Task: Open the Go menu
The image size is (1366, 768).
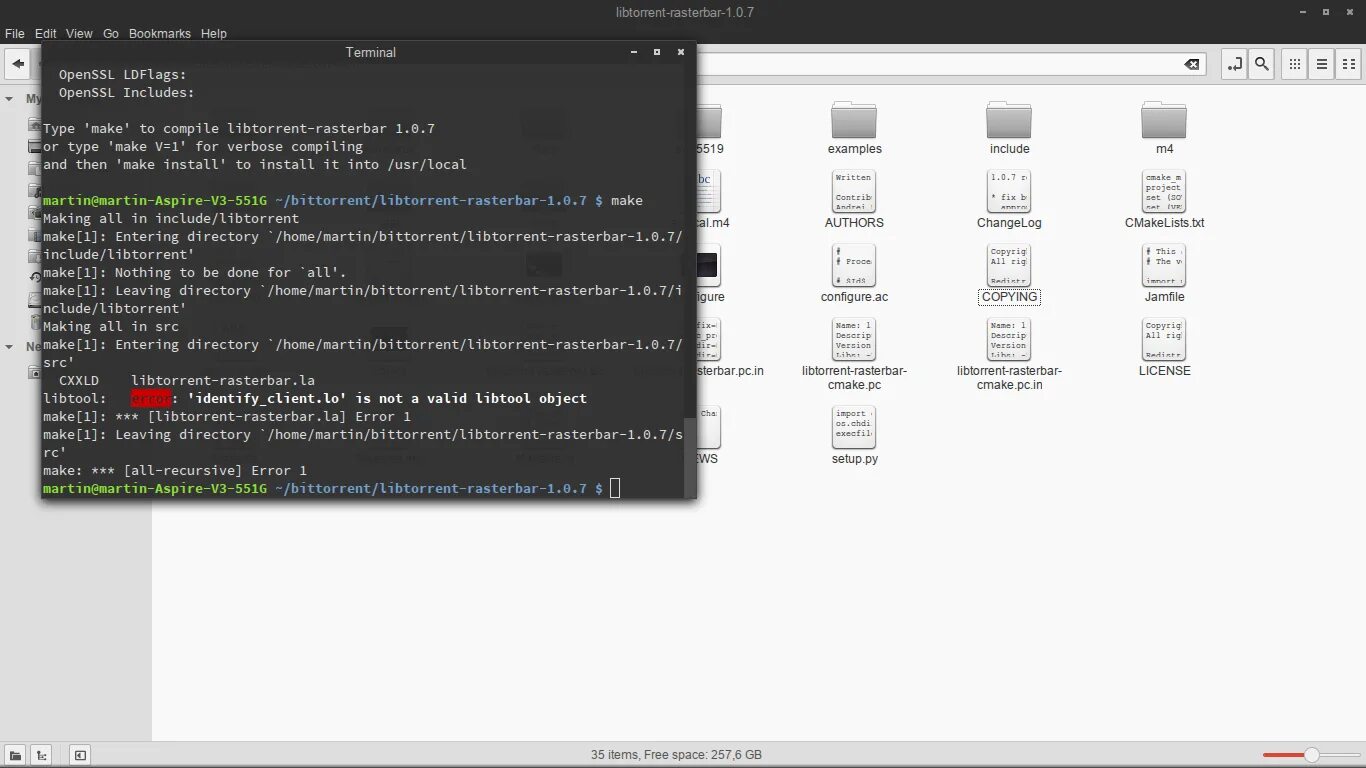Action: [111, 33]
